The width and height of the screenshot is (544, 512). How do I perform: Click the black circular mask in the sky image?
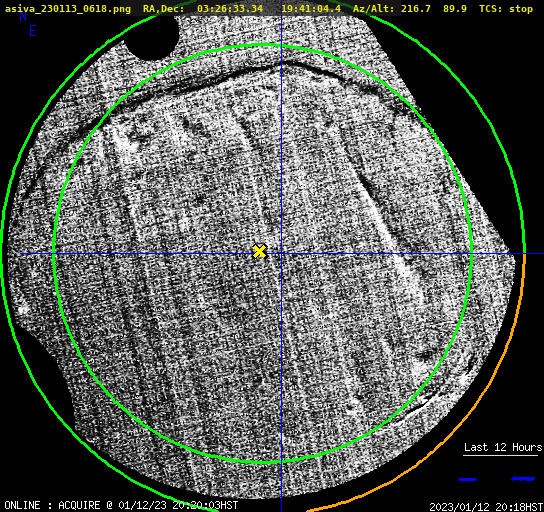152,39
